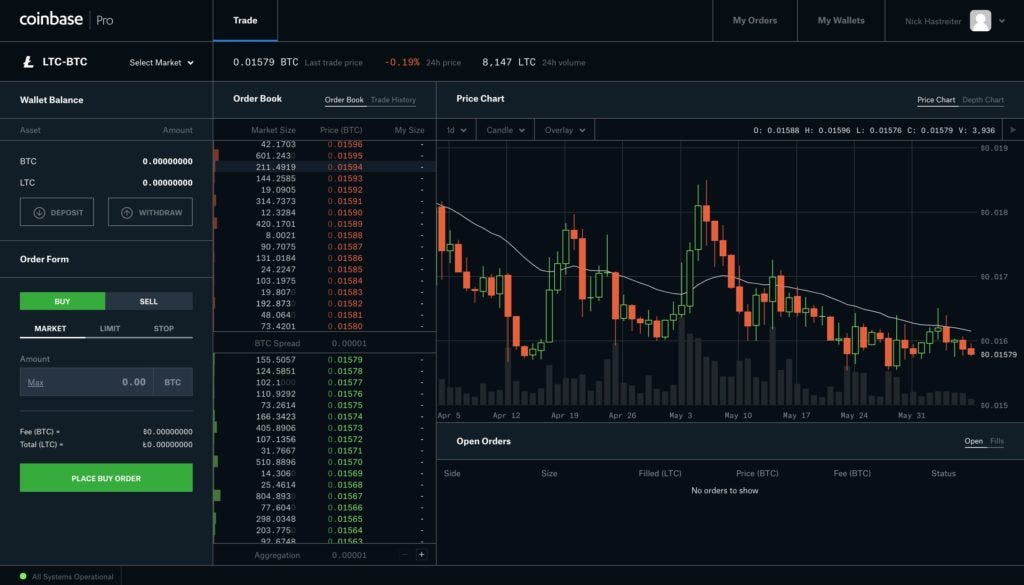
Task: Show the Fills list
Action: tap(997, 441)
